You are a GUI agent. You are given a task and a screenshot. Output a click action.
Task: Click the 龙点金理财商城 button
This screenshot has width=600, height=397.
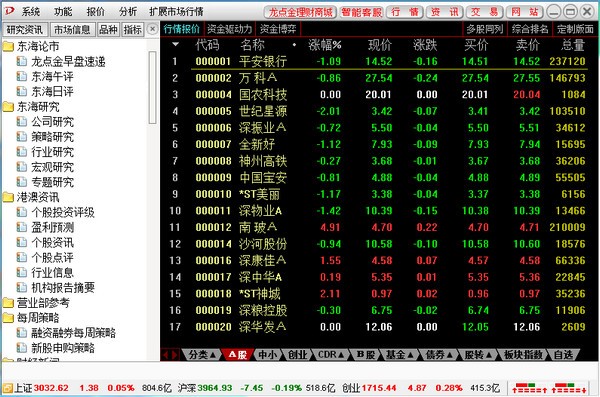click(300, 12)
